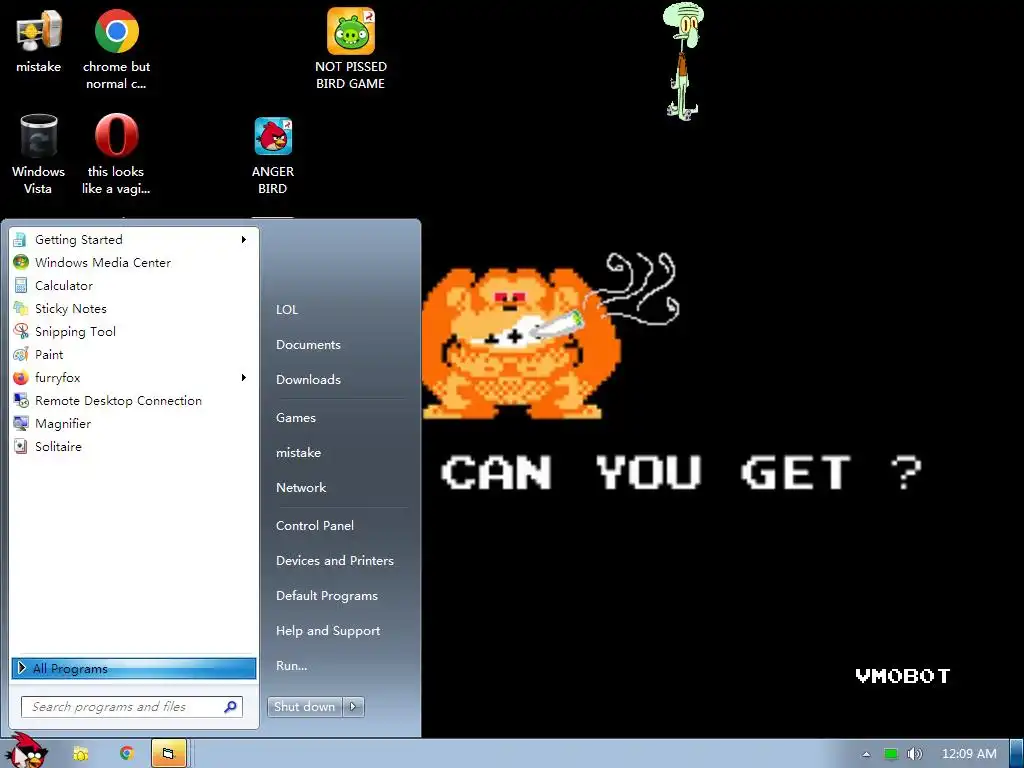
Task: Select the Calculator label
Action: 64,285
